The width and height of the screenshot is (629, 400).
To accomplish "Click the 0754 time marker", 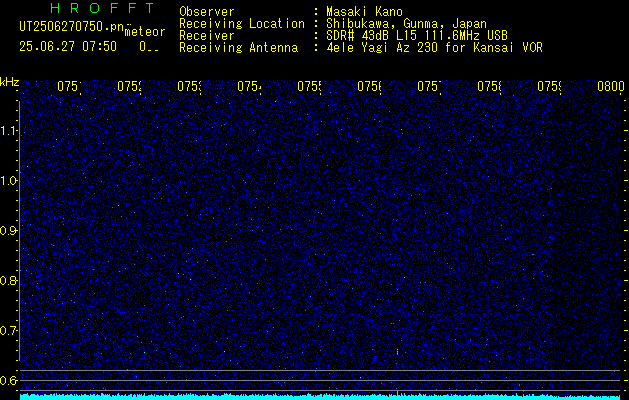I will click(x=249, y=87).
